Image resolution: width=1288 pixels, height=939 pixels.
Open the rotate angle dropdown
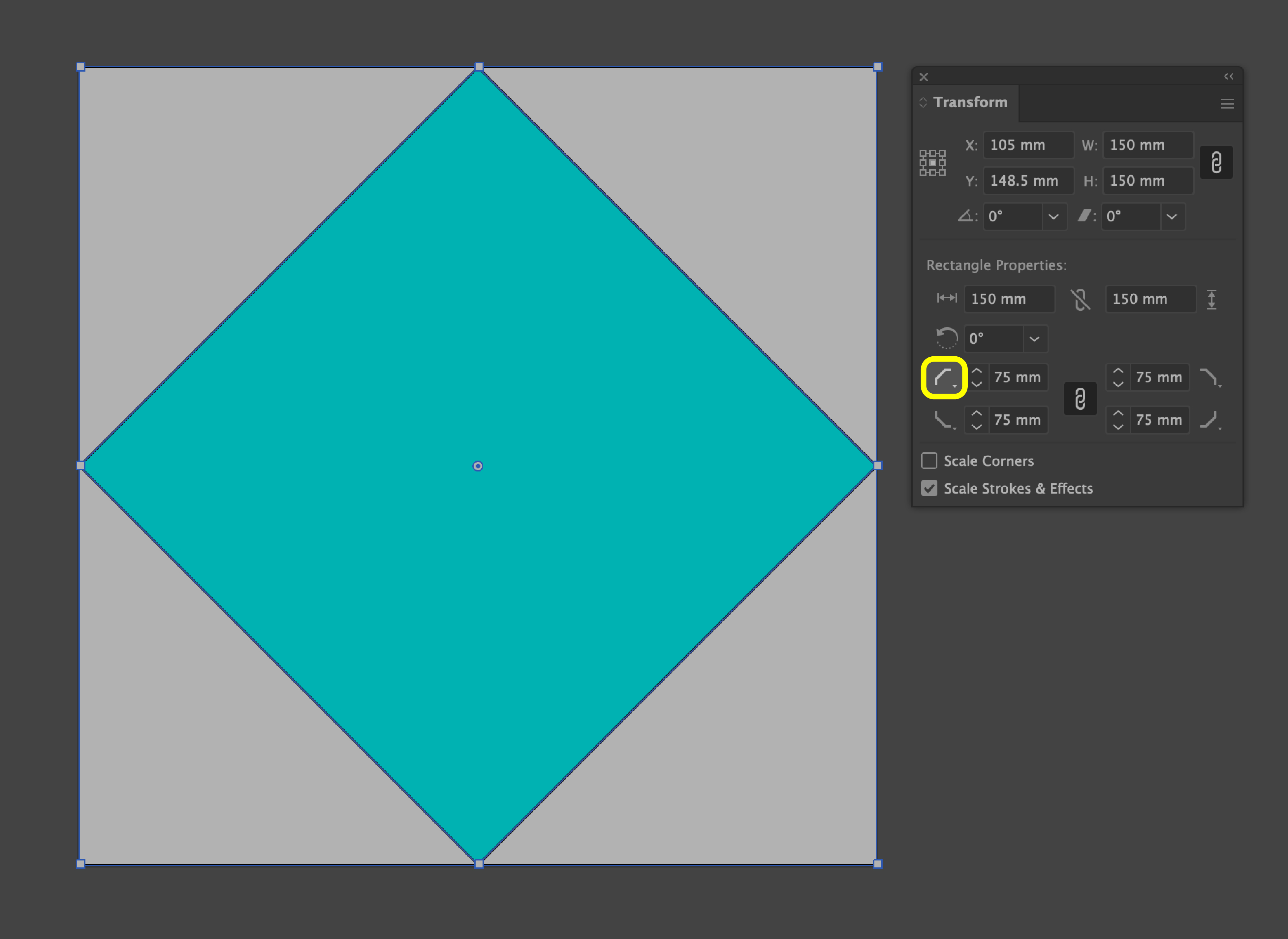(1053, 216)
